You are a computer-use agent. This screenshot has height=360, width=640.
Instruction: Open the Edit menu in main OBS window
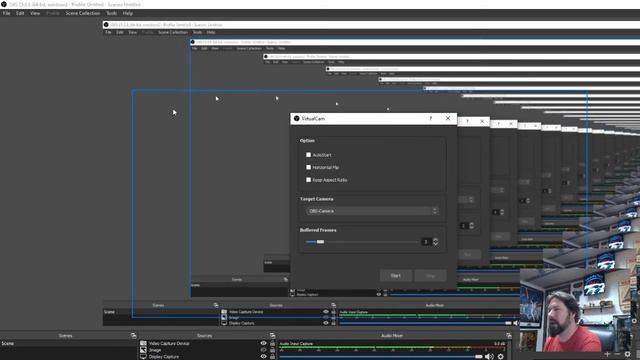pyautogui.click(x=20, y=13)
